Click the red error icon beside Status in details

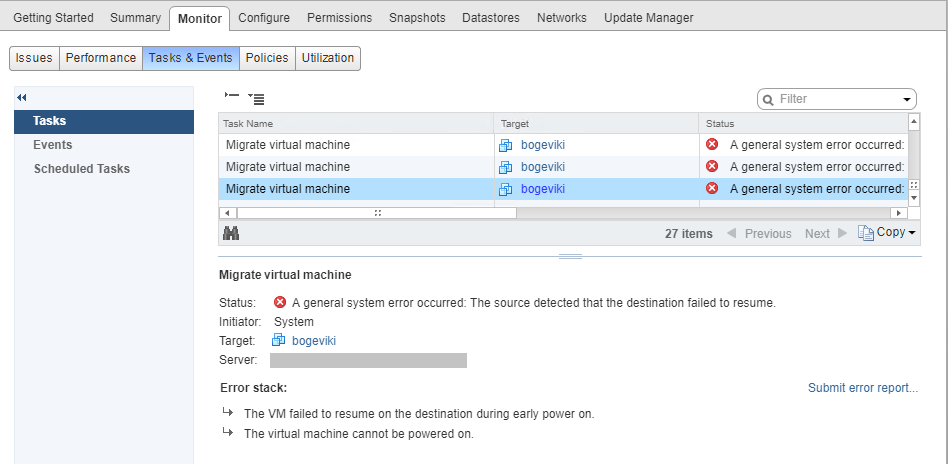280,302
